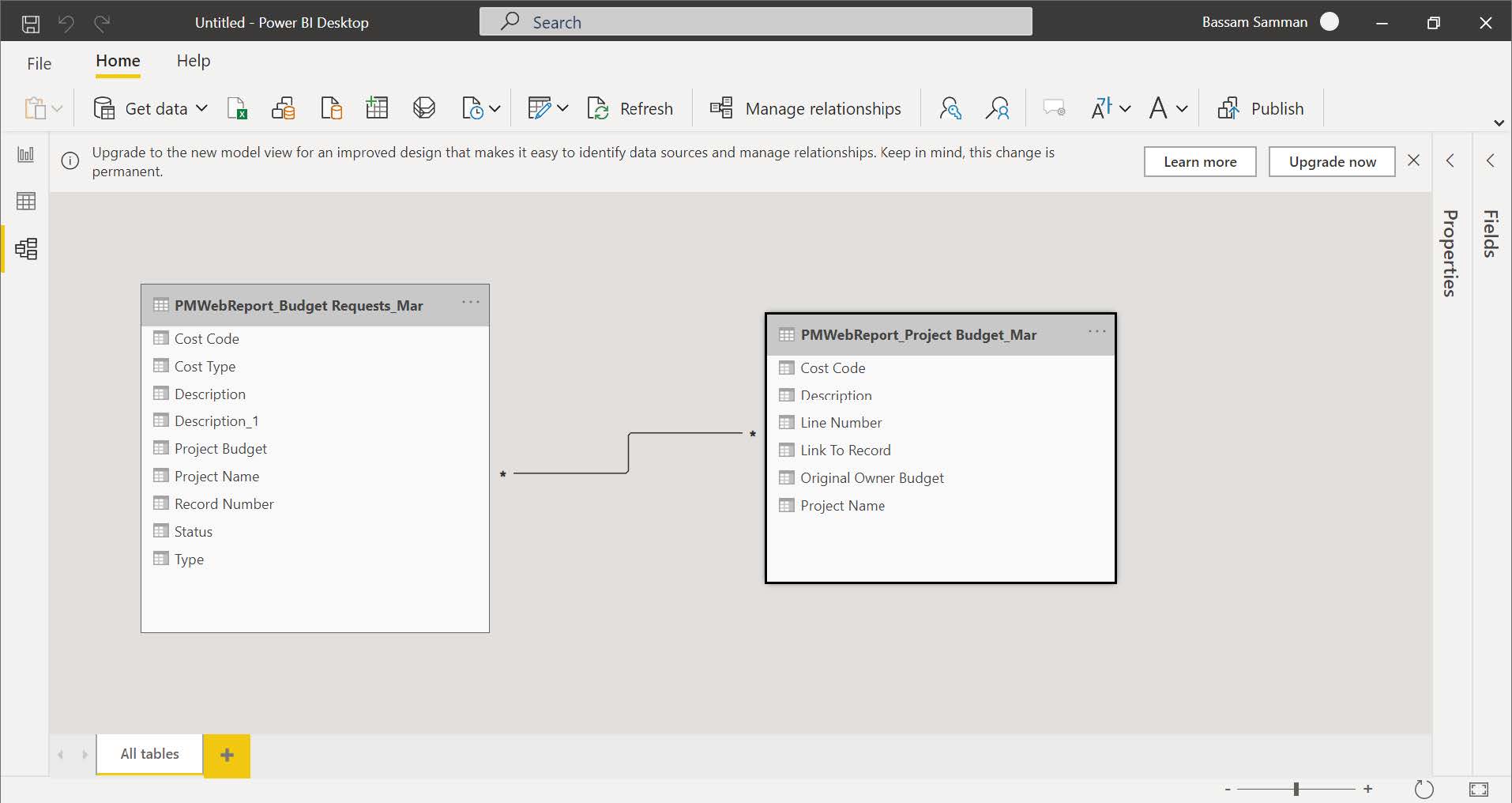Click the Upgrade now button
The image size is (1512, 803).
[1332, 161]
